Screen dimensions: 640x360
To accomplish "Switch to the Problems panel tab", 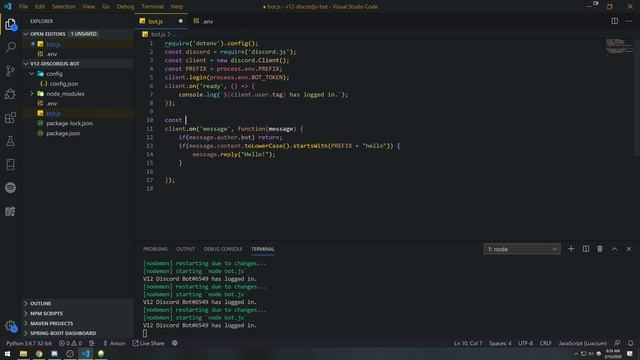I will point(155,249).
